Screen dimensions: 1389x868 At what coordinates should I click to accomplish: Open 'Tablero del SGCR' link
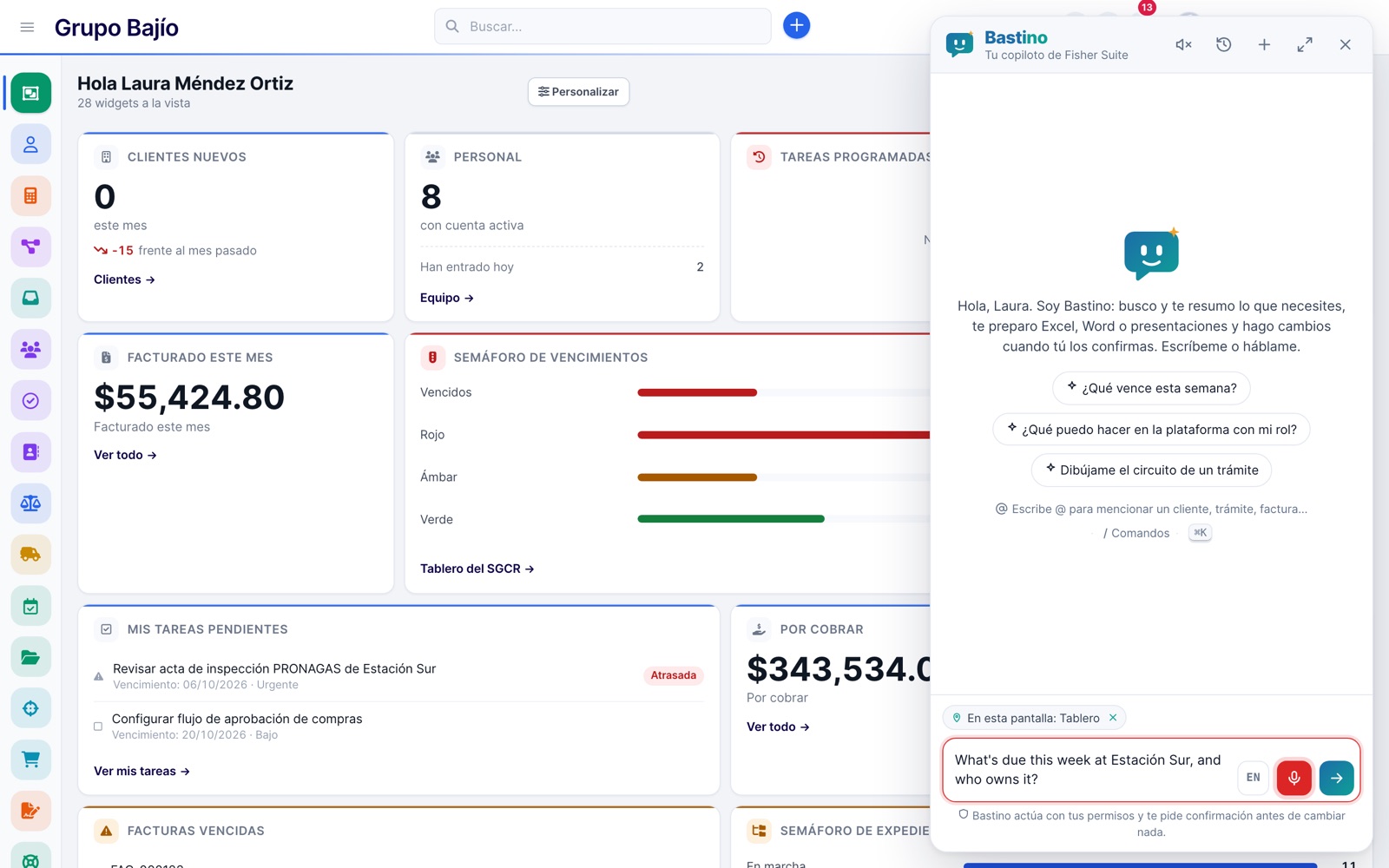click(477, 569)
